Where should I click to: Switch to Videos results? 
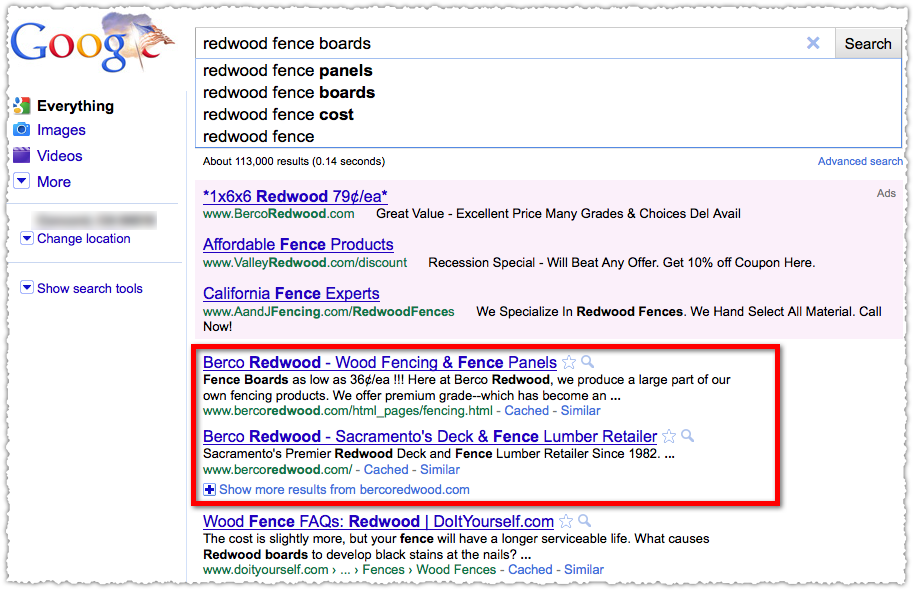point(59,156)
